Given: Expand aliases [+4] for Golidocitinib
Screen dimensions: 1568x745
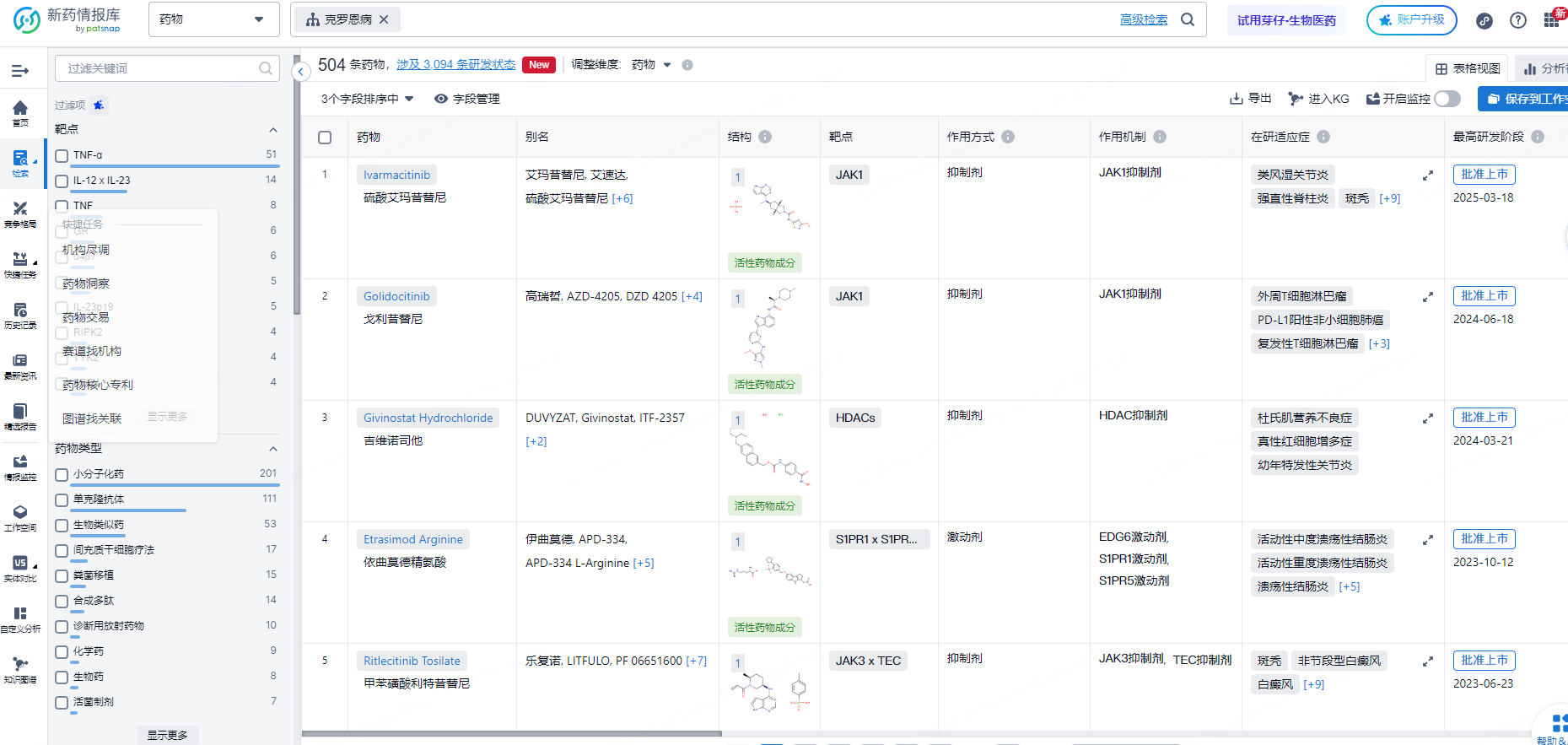Looking at the screenshot, I should coord(692,296).
